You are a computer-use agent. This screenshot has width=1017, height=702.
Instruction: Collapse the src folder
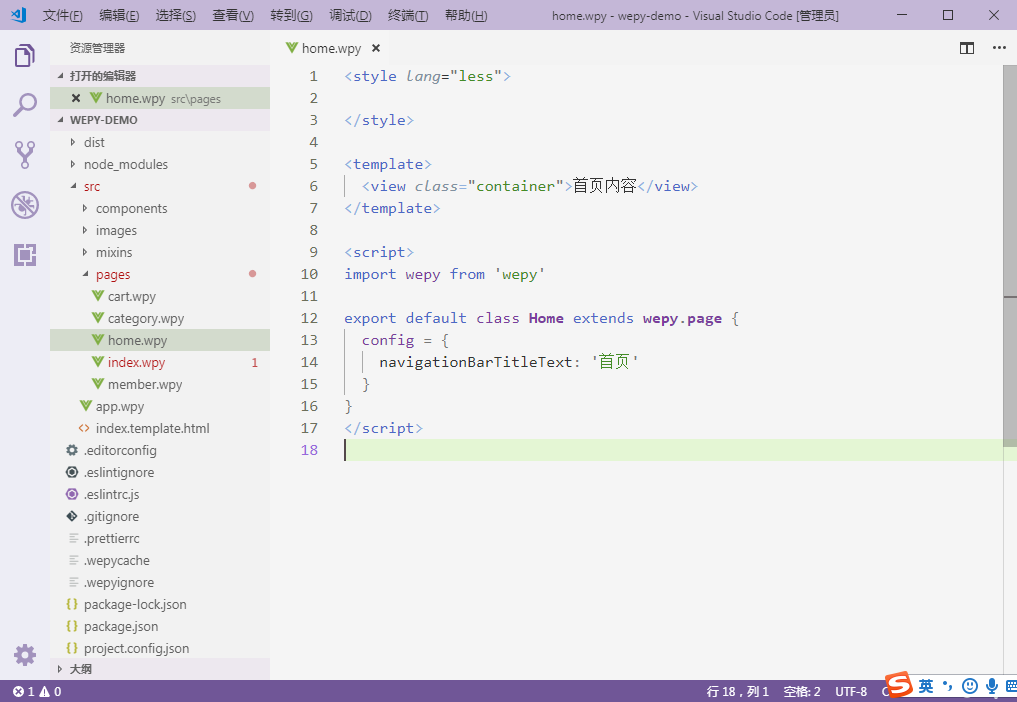[x=160, y=186]
